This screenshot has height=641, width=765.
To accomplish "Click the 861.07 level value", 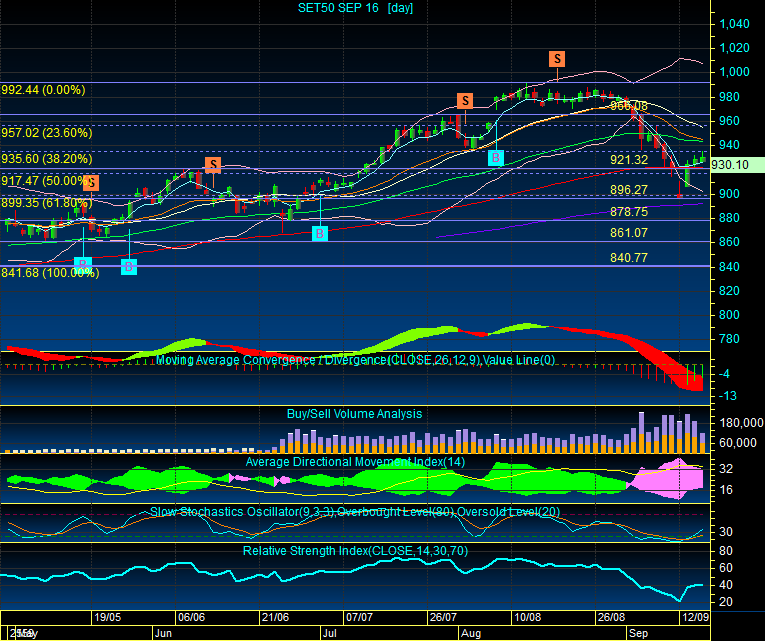I will click(629, 233).
